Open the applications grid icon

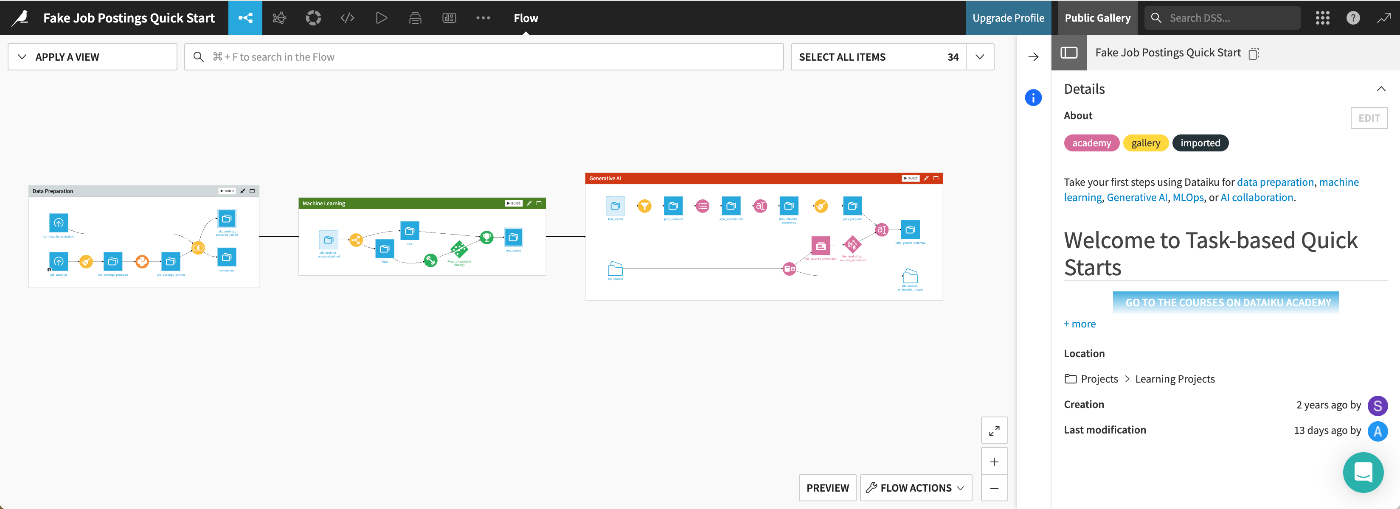coord(1322,18)
